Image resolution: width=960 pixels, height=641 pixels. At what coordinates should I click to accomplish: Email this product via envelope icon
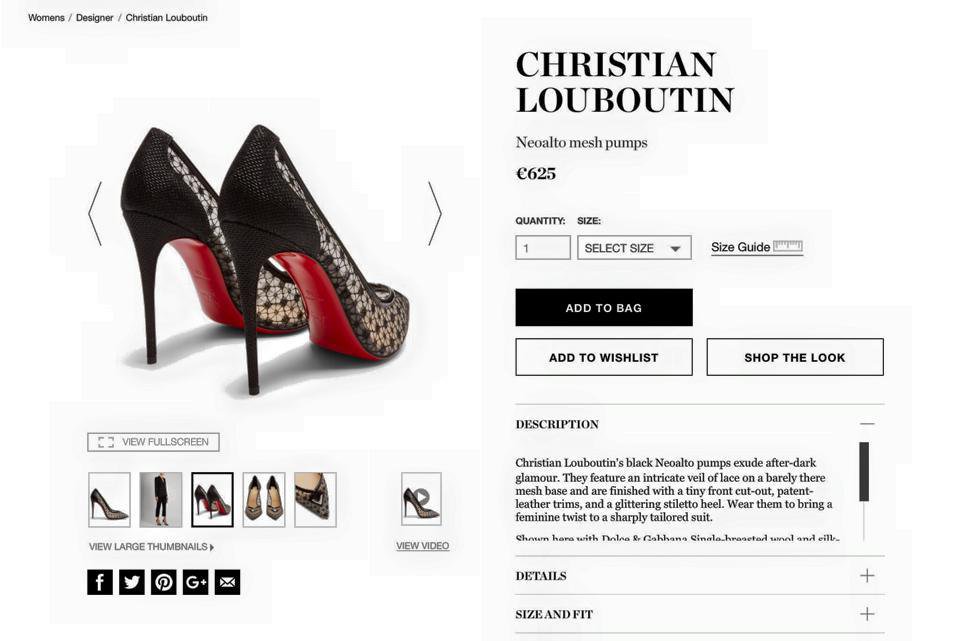pos(228,582)
